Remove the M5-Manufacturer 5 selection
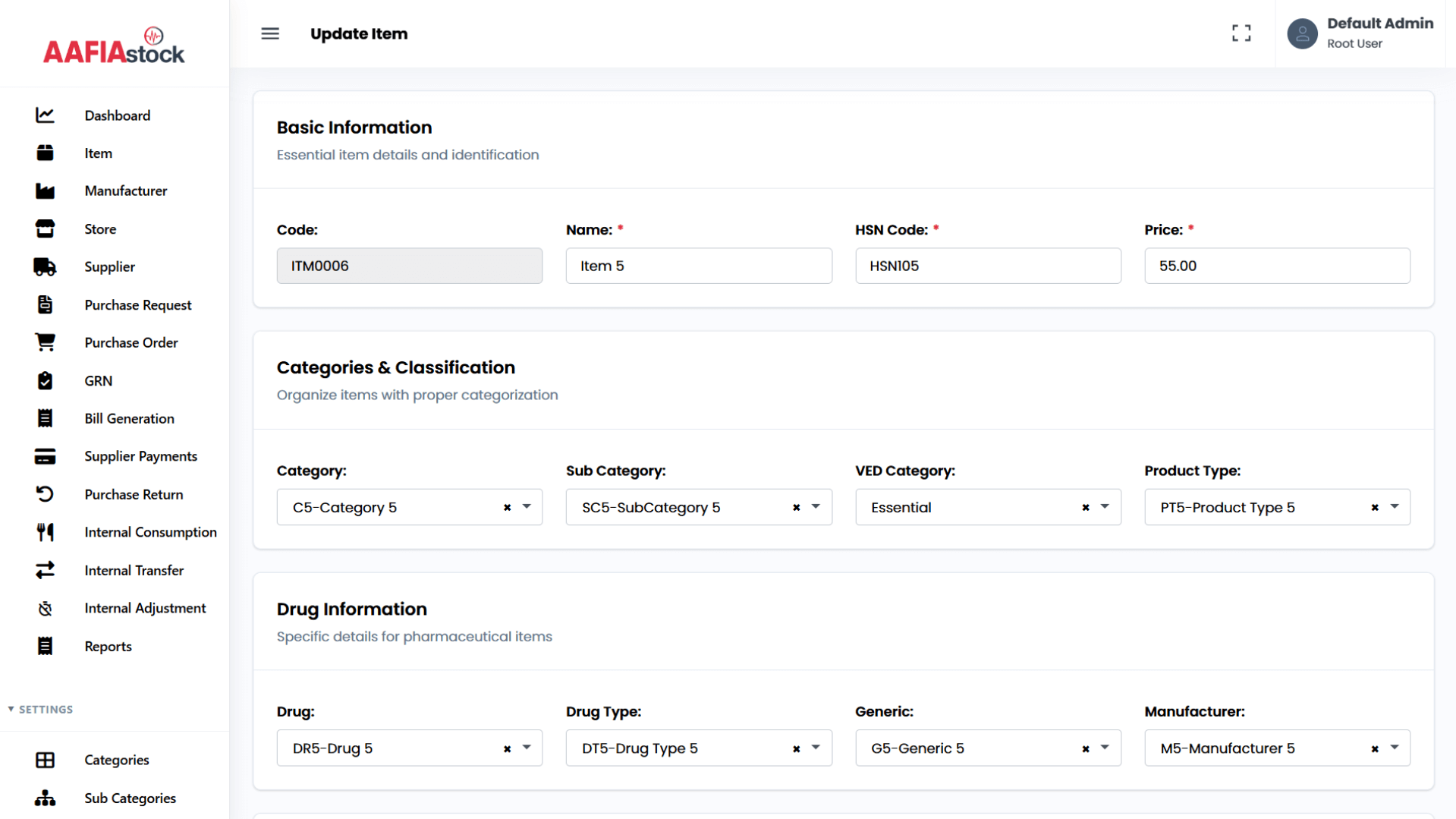Image resolution: width=1456 pixels, height=819 pixels. pyautogui.click(x=1375, y=749)
